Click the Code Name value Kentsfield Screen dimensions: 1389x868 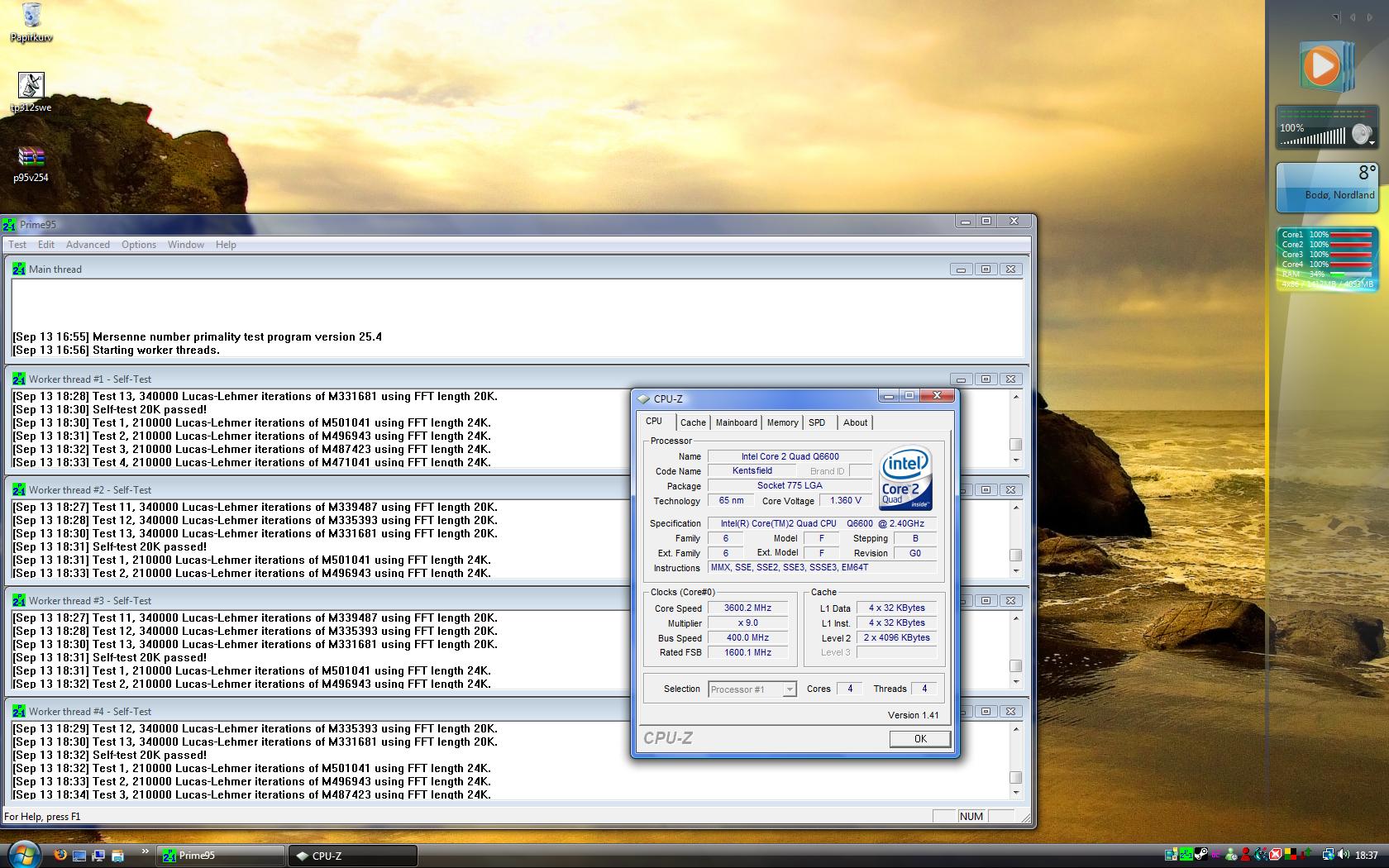tap(752, 471)
